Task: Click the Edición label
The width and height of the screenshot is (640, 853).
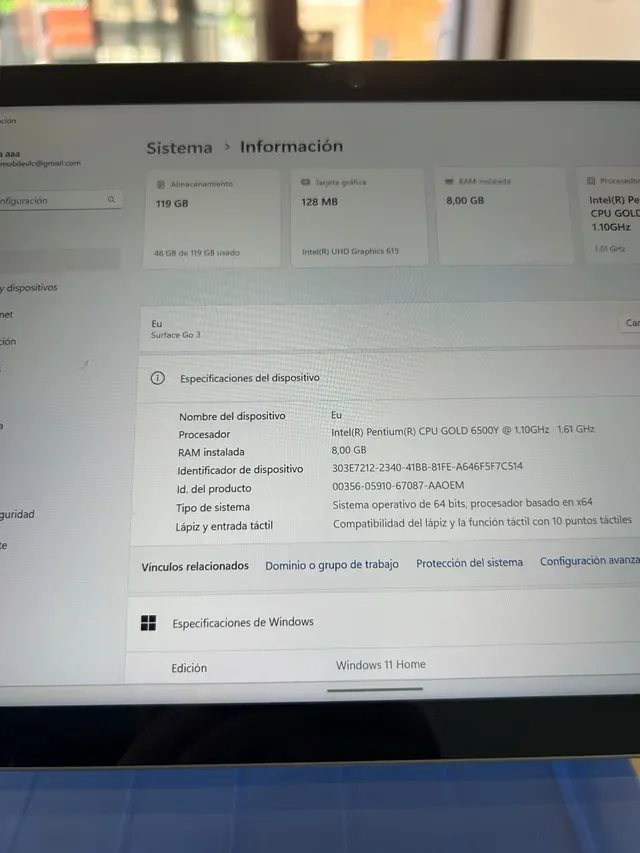Action: [x=189, y=668]
